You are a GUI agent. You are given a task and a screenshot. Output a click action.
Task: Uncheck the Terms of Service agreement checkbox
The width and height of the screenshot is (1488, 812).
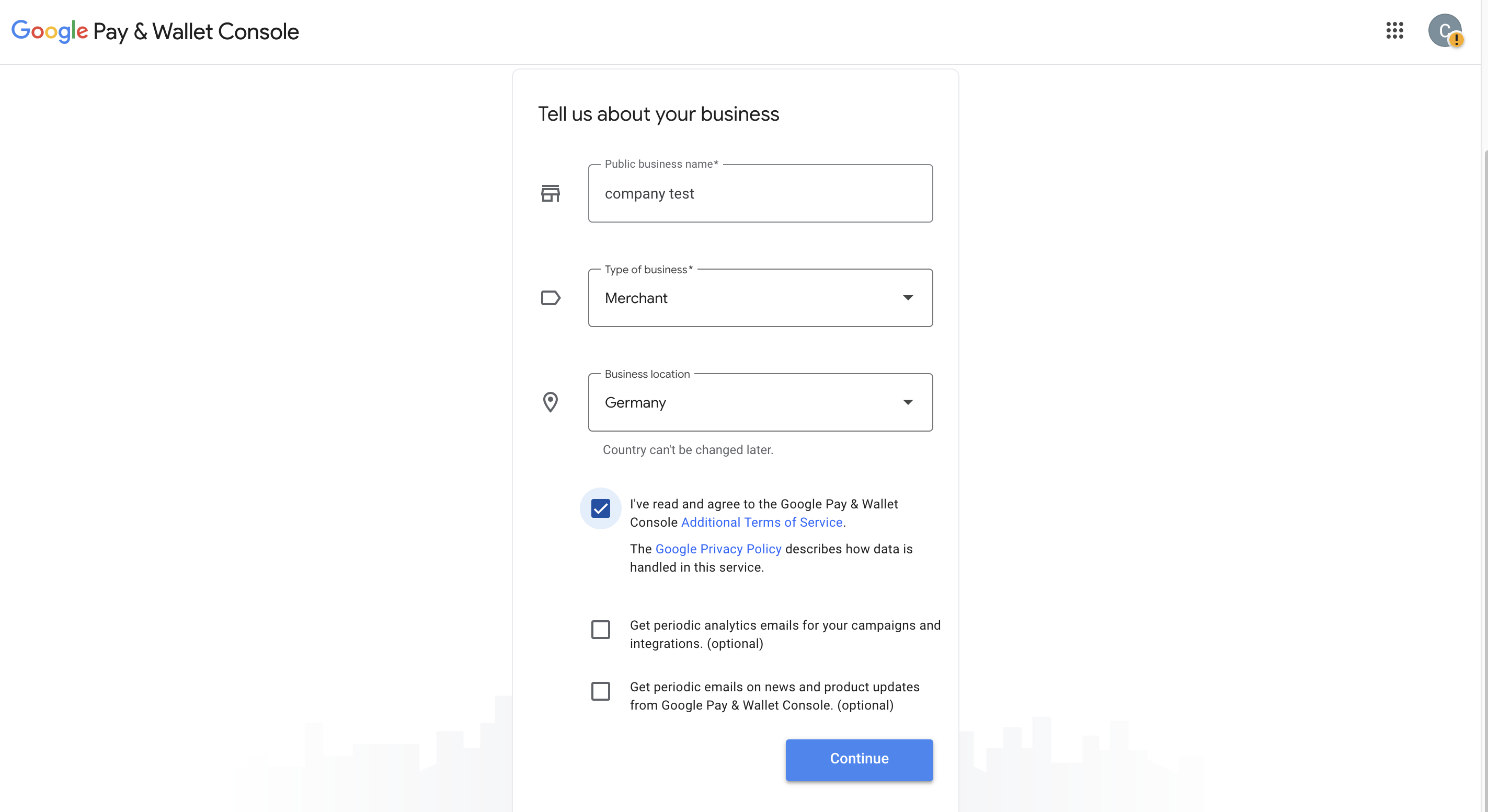601,508
